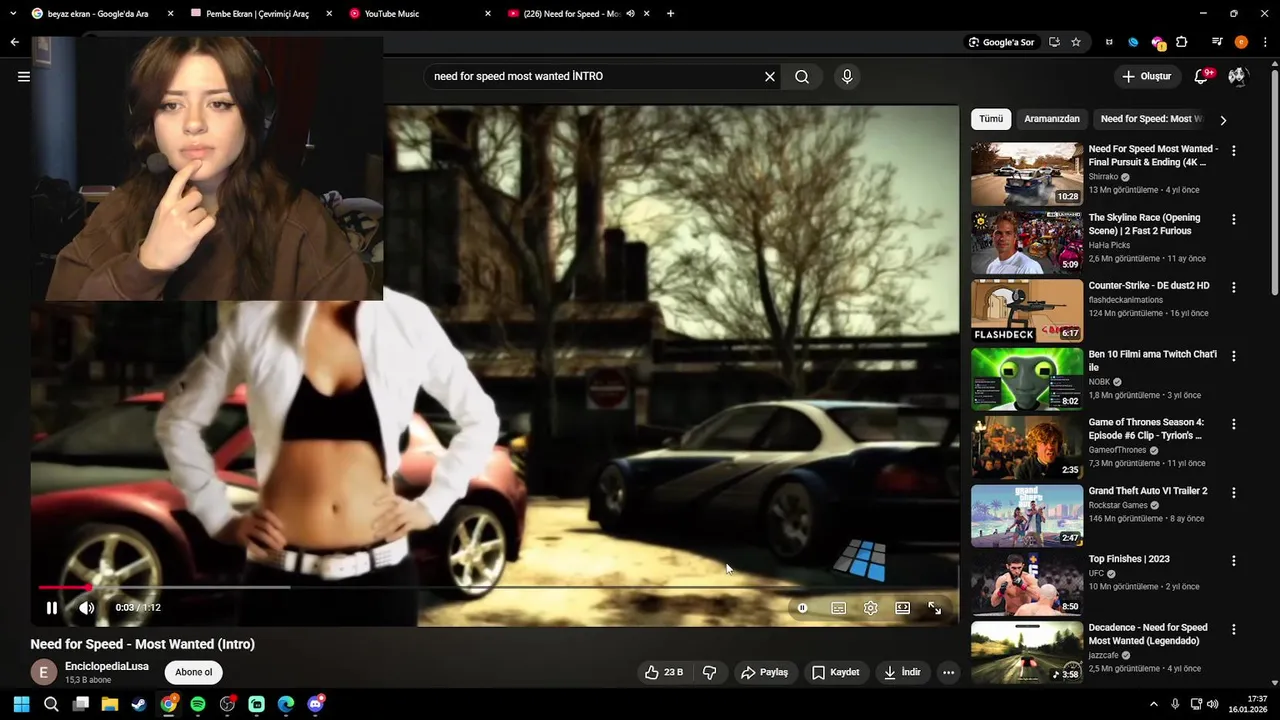This screenshot has width=1280, height=720.
Task: Toggle the autoplay switch in player
Action: tap(802, 608)
